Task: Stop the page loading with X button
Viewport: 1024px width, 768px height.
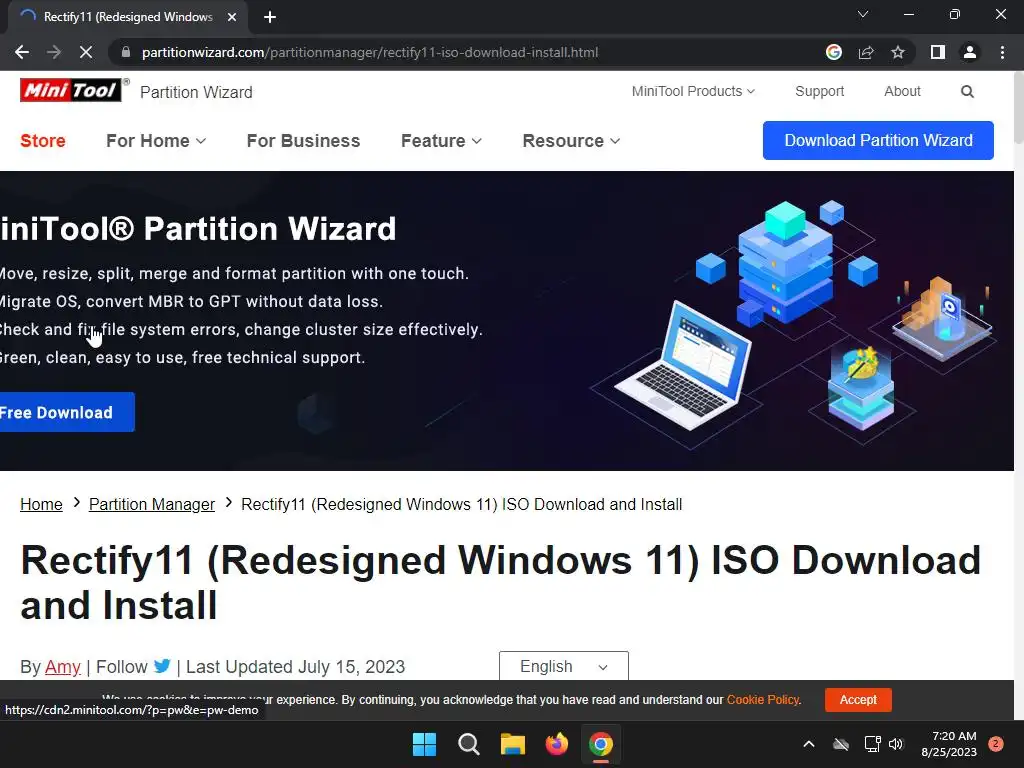Action: coord(86,52)
